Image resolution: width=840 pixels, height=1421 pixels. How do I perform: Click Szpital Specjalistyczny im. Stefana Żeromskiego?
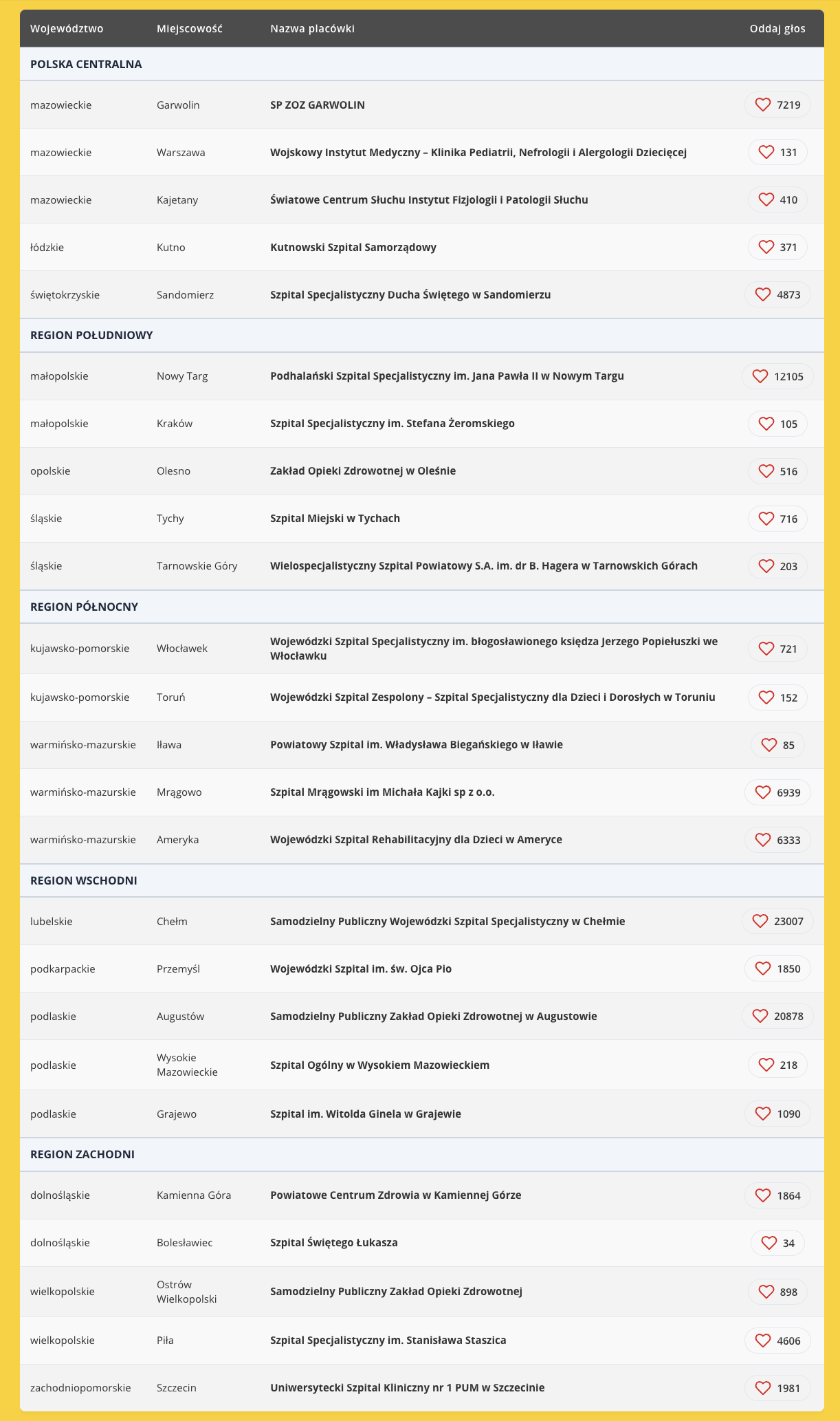pos(392,424)
